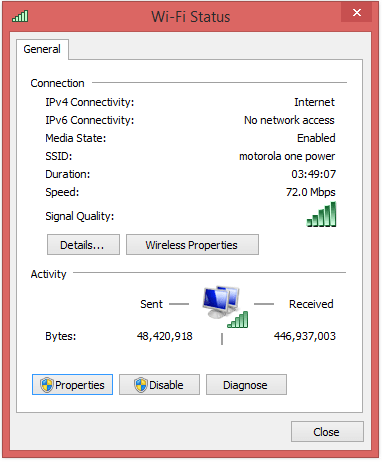Open adapter Properties
The width and height of the screenshot is (382, 462).
(72, 385)
